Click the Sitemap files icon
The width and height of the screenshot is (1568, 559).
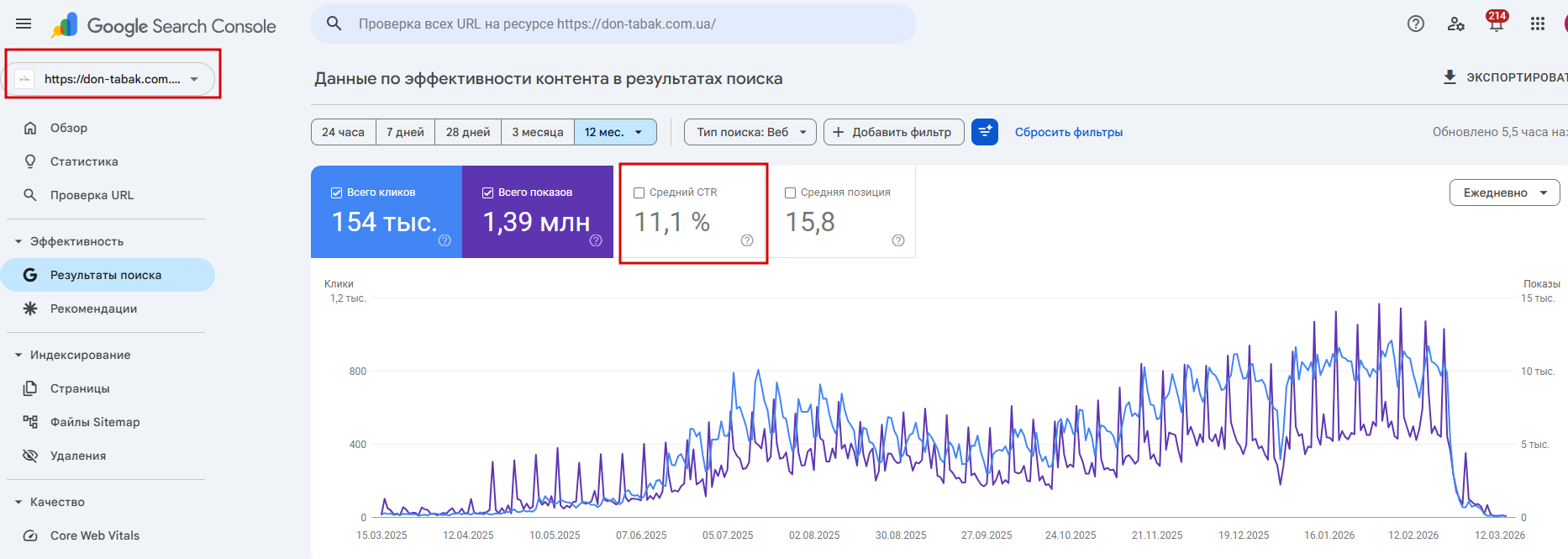click(30, 422)
